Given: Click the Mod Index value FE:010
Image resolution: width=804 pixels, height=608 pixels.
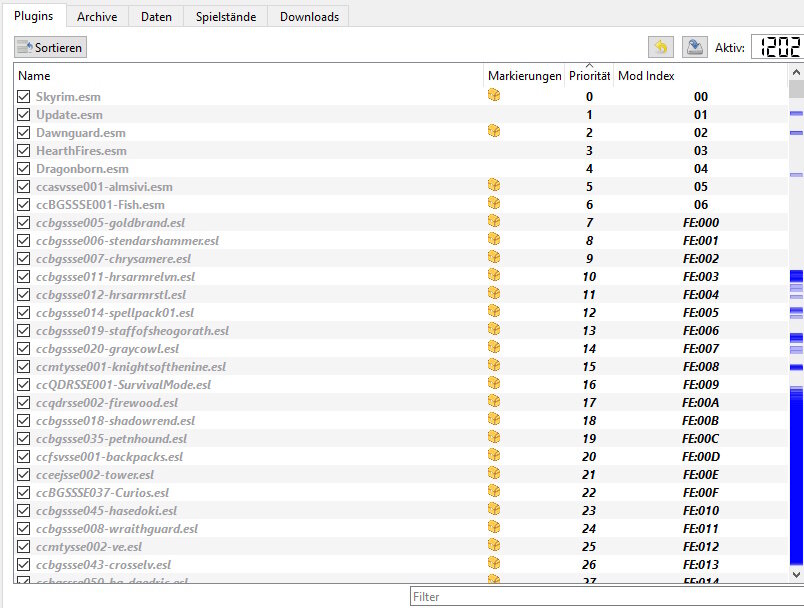Looking at the screenshot, I should (x=700, y=511).
